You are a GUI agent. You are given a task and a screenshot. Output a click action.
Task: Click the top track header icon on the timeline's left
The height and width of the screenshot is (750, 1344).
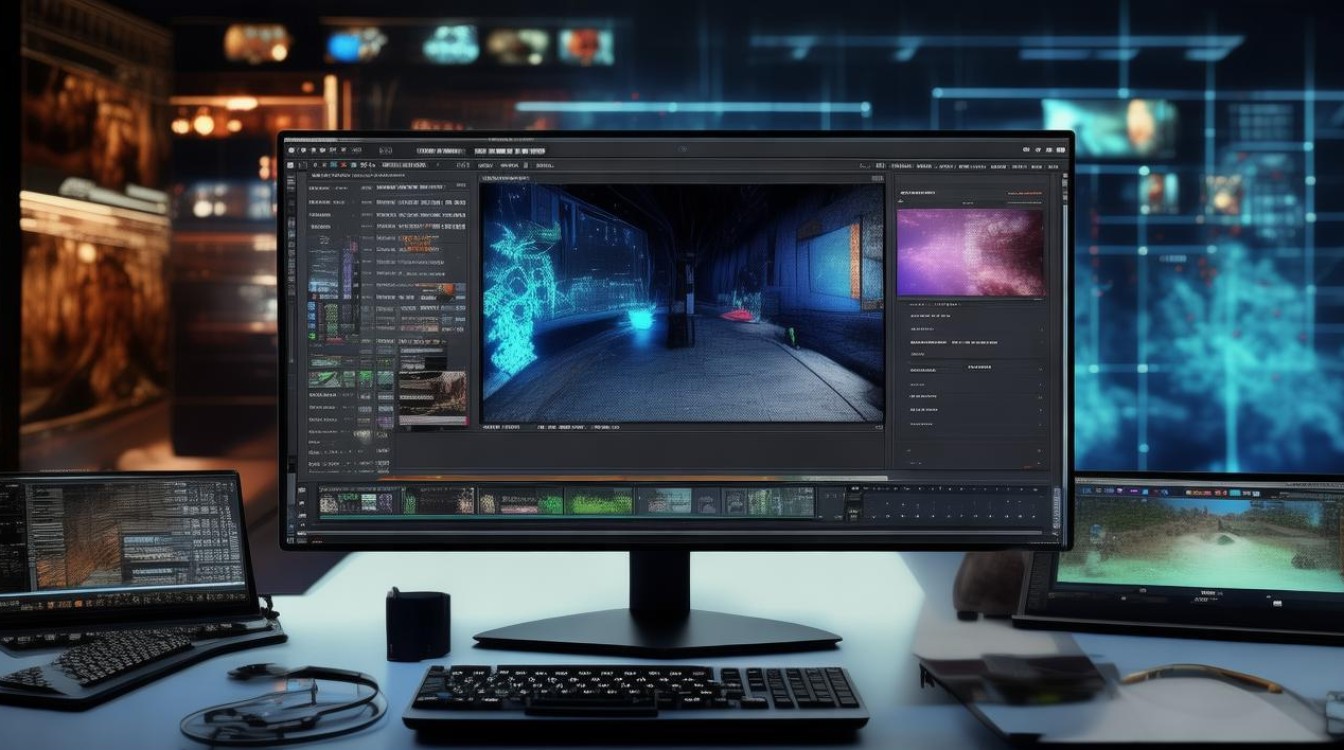tap(301, 490)
